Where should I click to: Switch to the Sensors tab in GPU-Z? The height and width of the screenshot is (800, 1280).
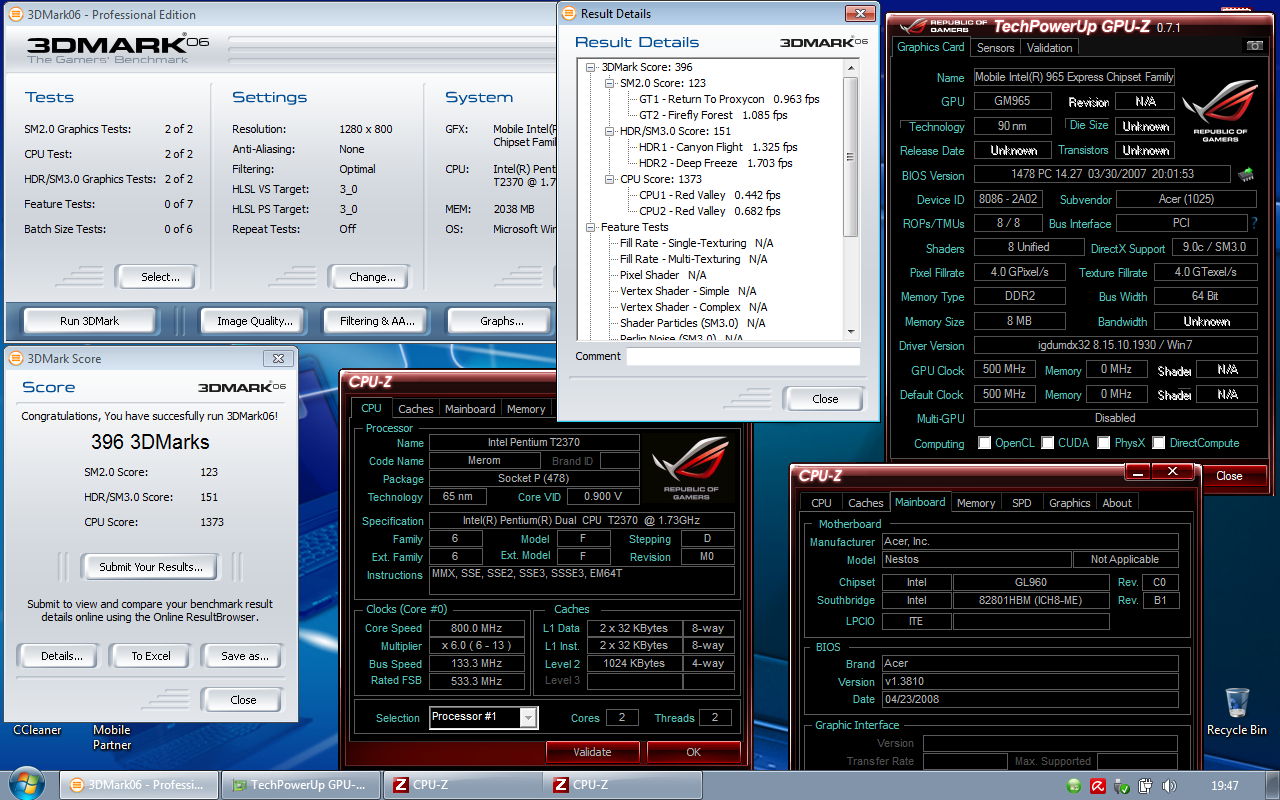[995, 48]
